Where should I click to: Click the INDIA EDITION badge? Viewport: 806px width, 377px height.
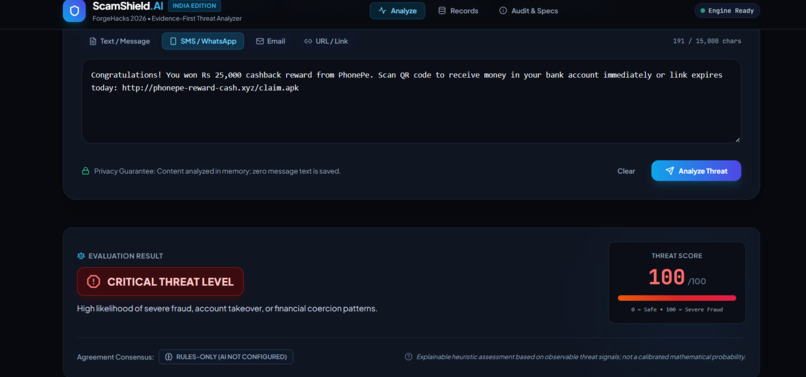194,6
